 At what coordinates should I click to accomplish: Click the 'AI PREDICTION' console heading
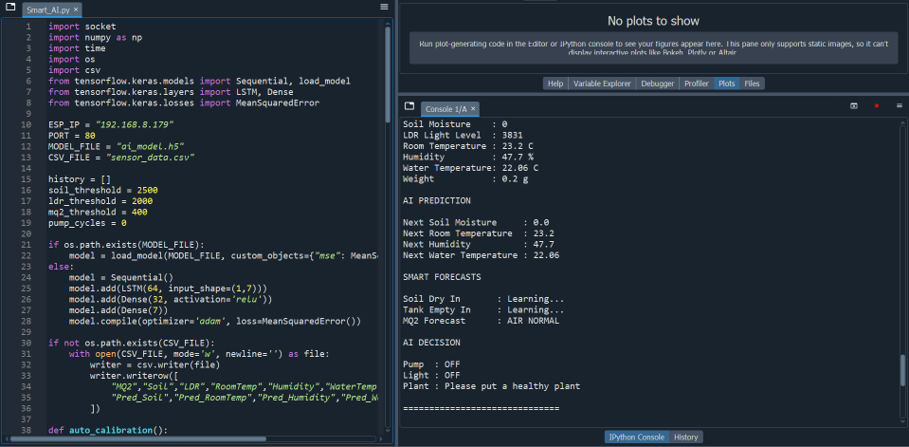(437, 201)
